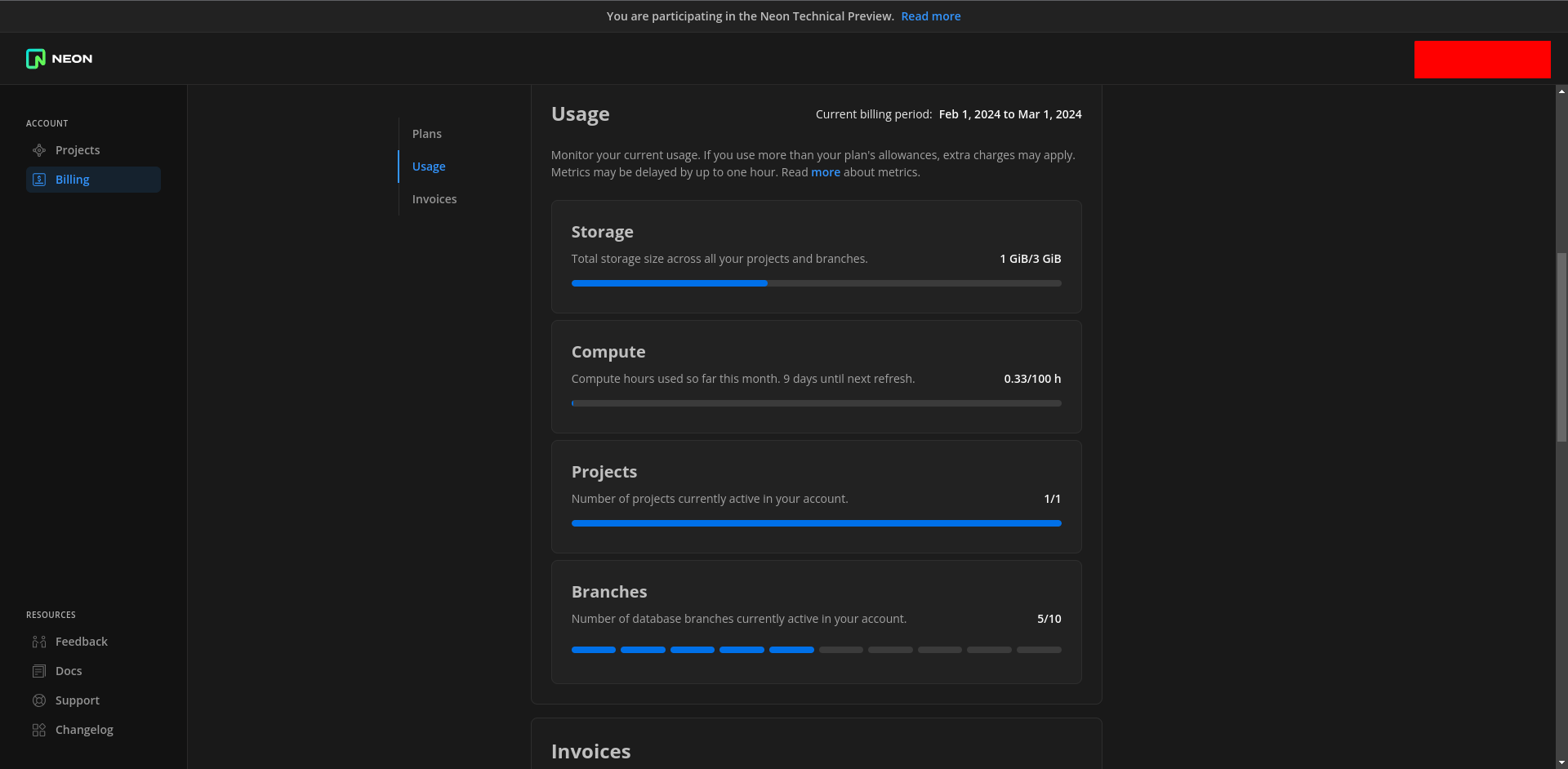Open the Feedback resource link
The height and width of the screenshot is (769, 1568).
[82, 642]
